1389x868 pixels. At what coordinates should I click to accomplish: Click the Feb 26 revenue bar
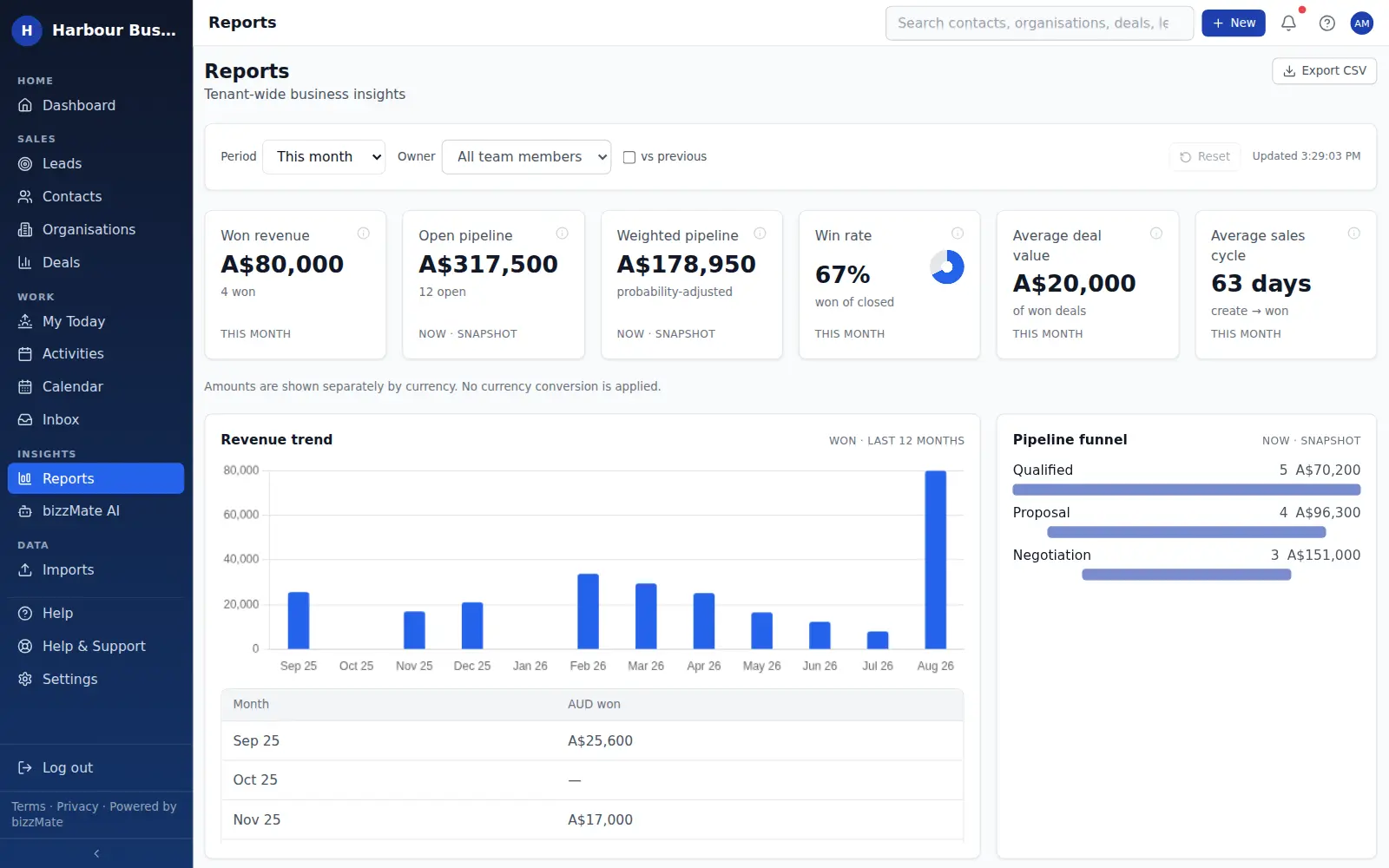click(588, 611)
